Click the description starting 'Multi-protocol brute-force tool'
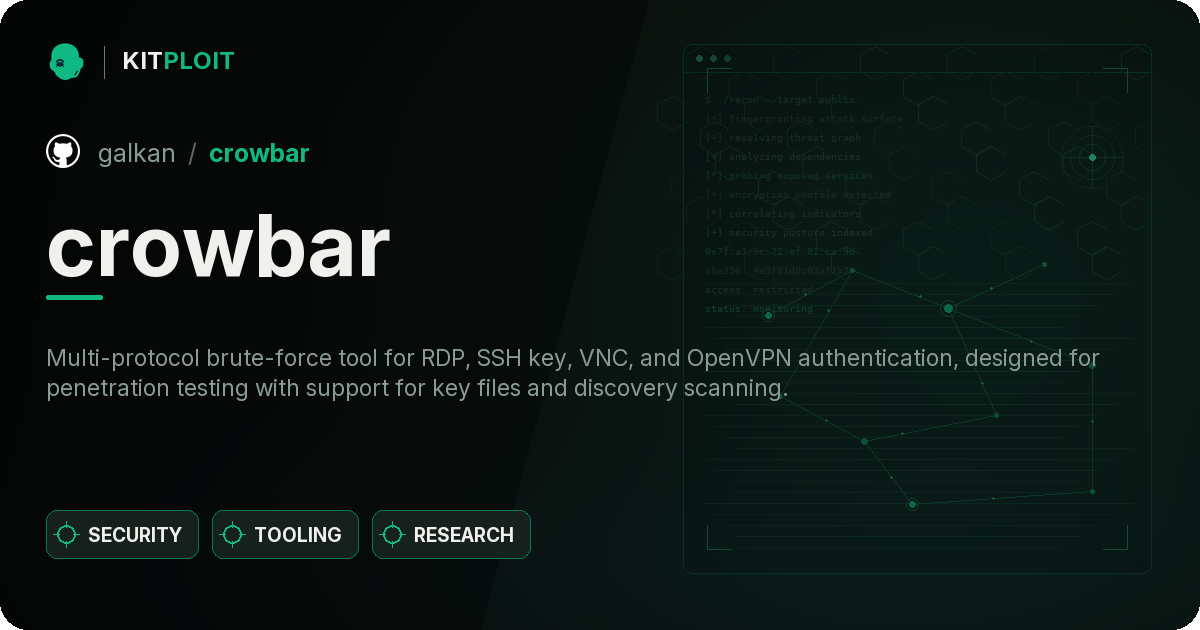 click(x=573, y=373)
